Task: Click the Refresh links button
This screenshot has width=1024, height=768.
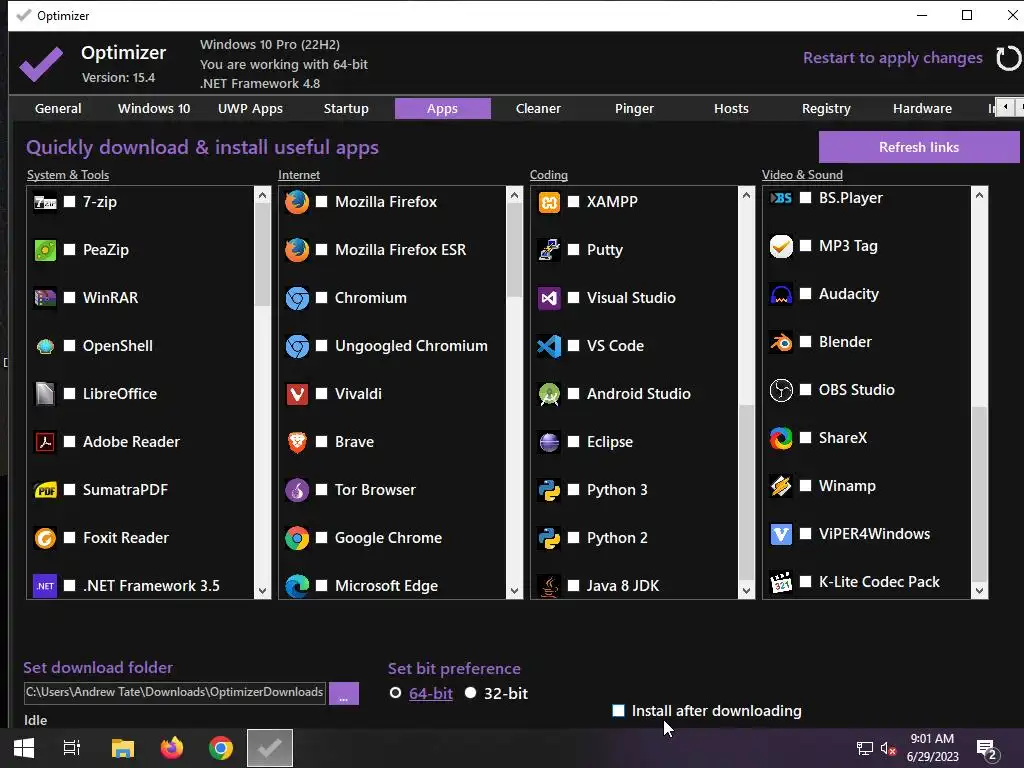Action: (919, 147)
